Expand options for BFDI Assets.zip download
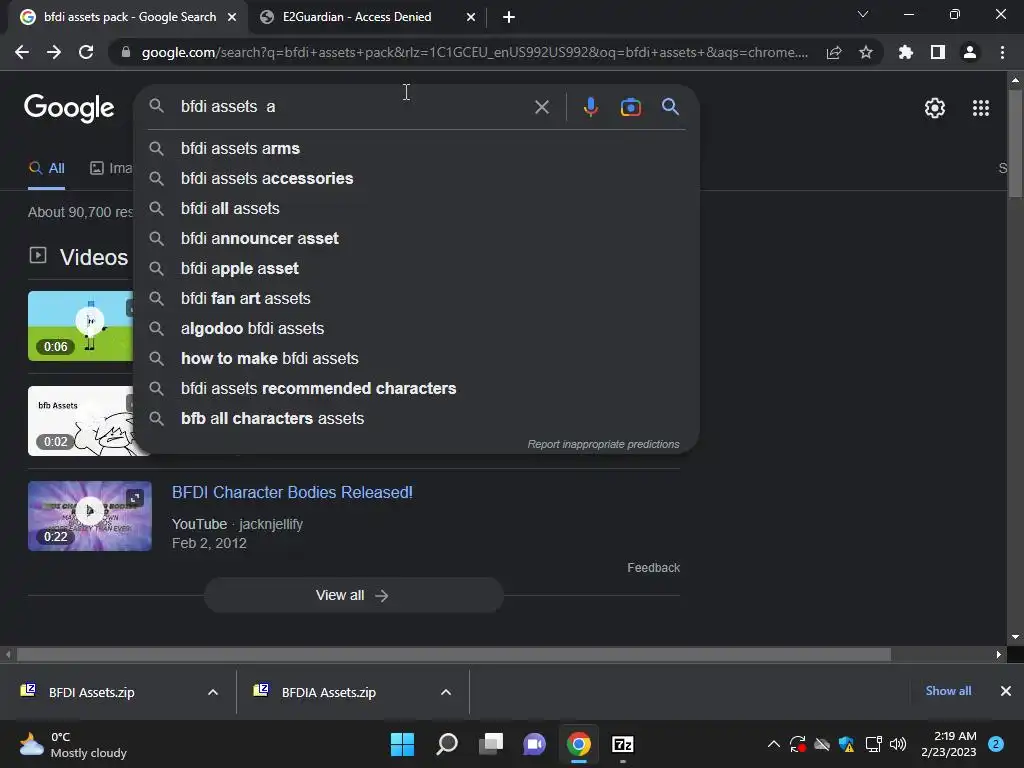 point(213,692)
